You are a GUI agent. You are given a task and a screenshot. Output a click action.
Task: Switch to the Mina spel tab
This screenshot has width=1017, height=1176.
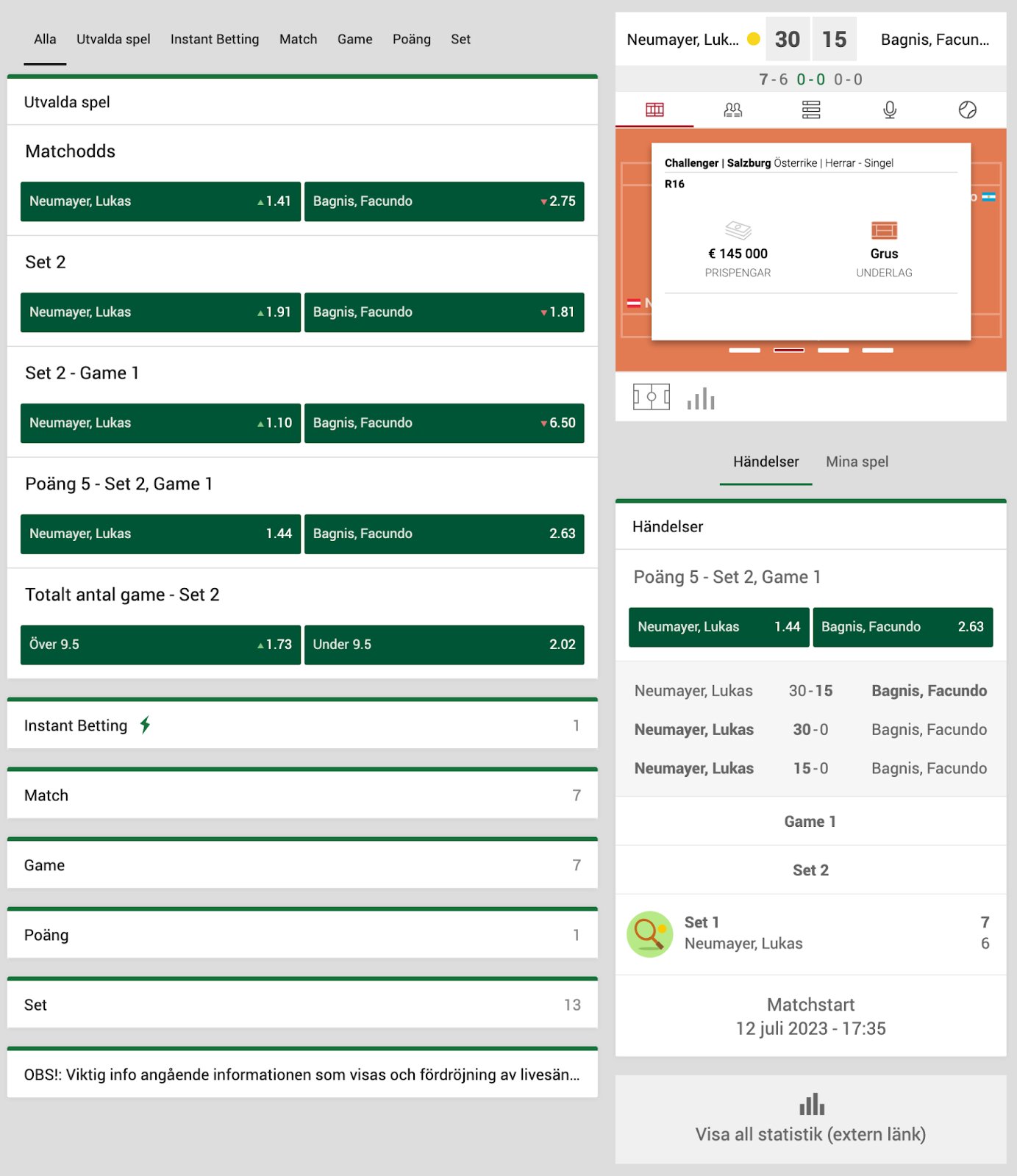click(x=857, y=462)
